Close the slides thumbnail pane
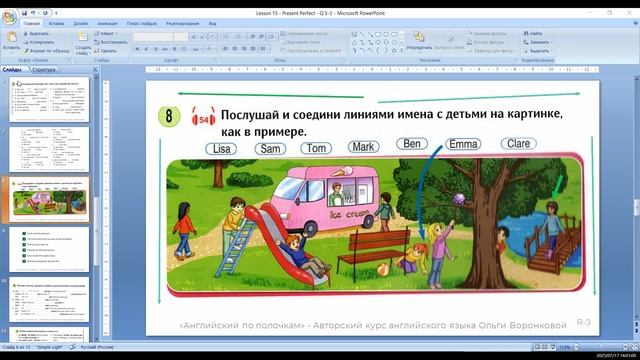 95,70
